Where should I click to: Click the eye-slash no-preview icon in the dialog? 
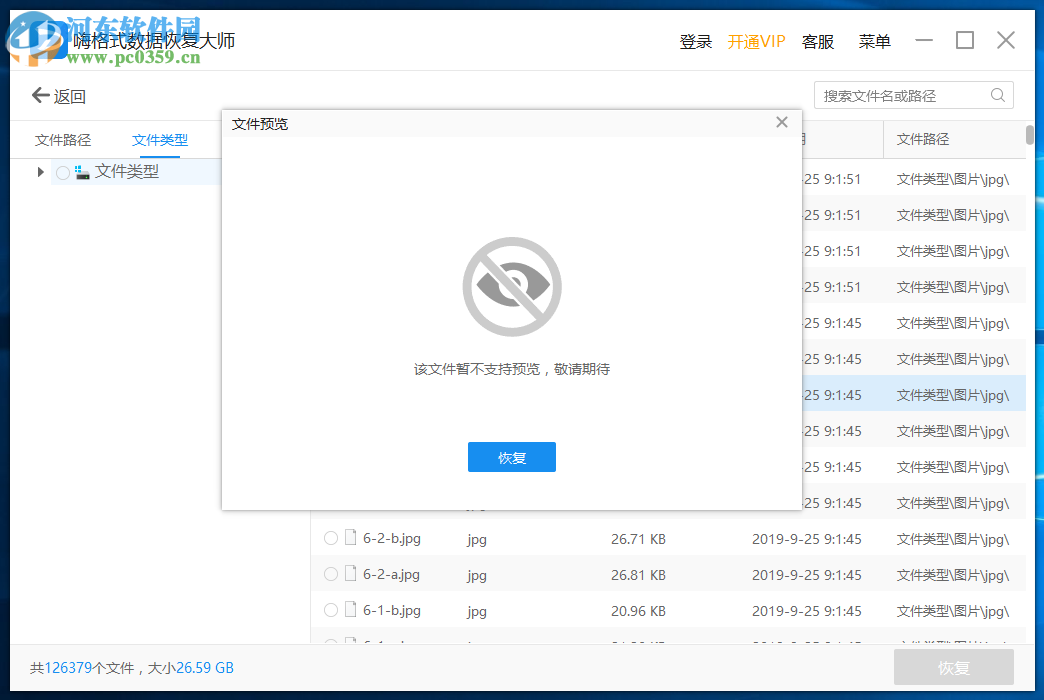[511, 286]
